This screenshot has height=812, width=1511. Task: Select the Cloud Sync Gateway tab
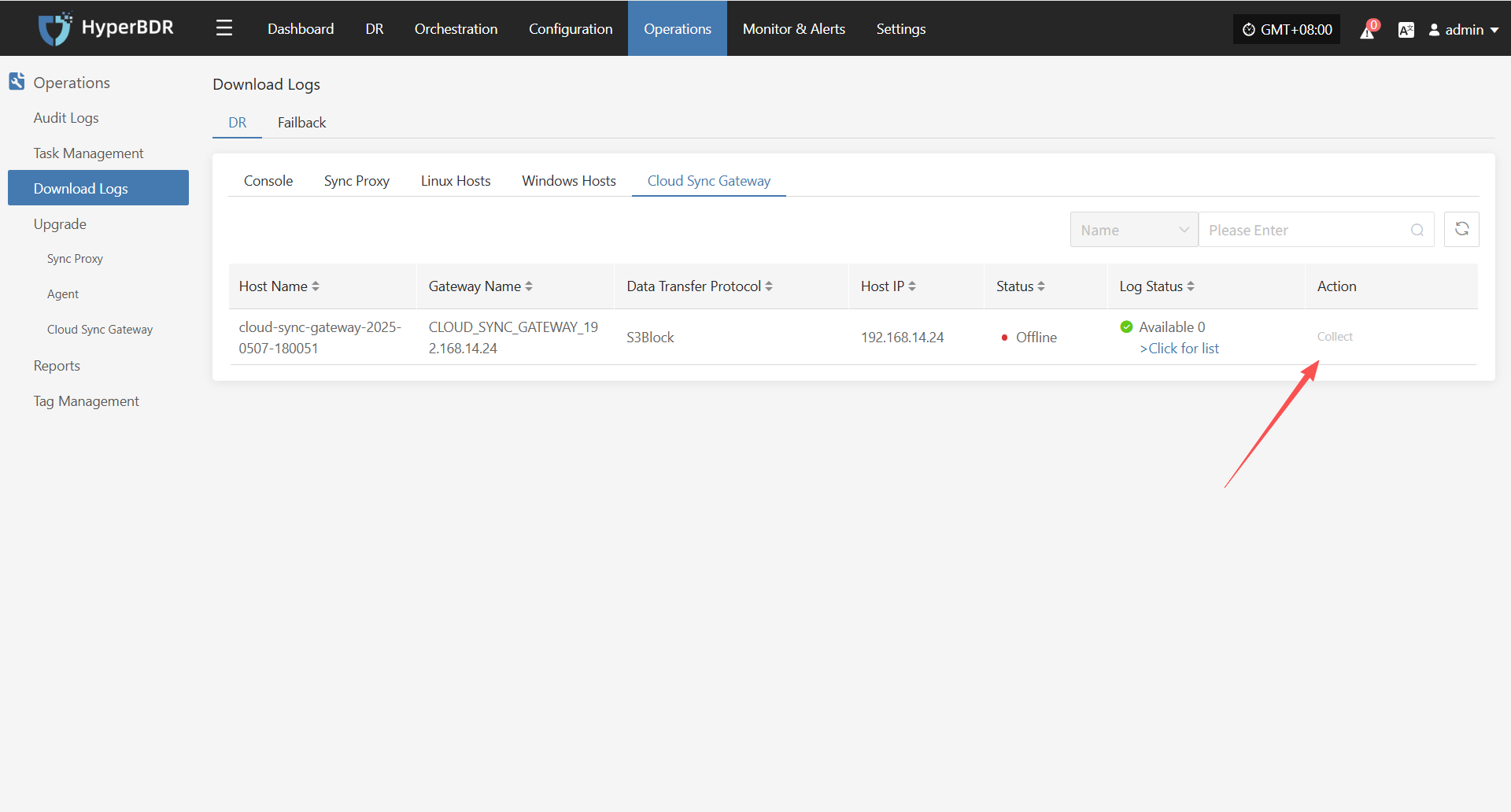(709, 181)
